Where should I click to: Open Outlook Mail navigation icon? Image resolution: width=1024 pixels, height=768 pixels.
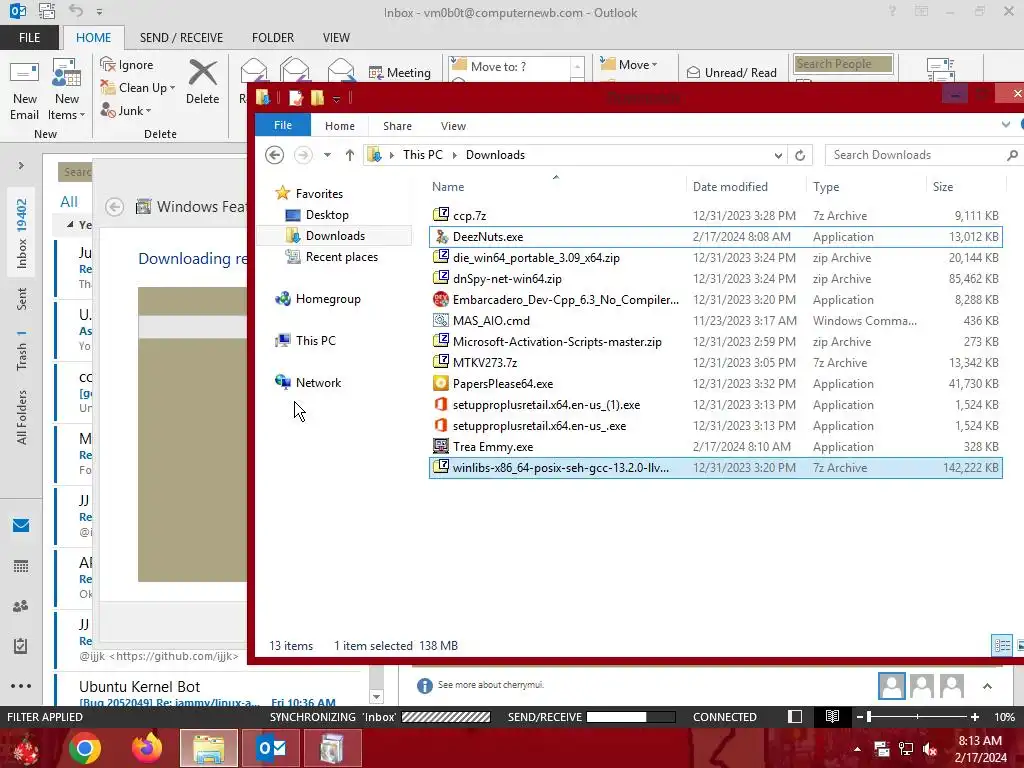click(21, 525)
